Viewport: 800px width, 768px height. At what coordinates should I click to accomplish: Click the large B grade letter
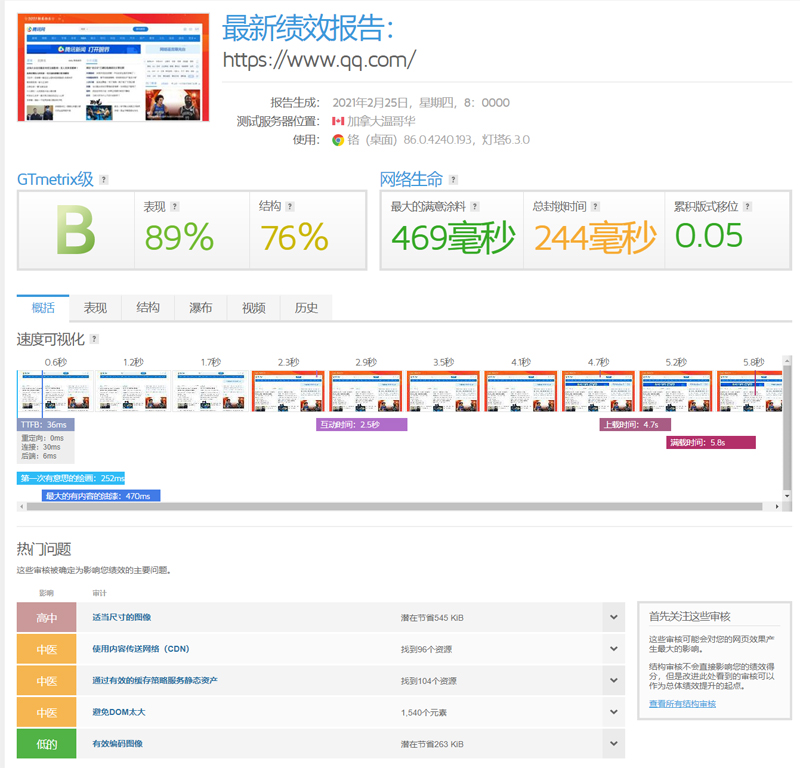tap(76, 230)
